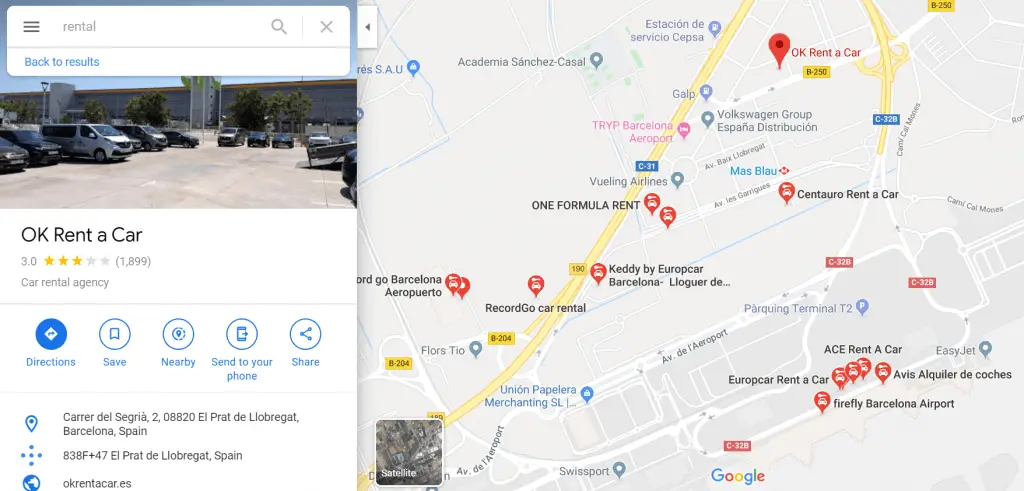Click the 1,899 reviews count

coord(133,261)
